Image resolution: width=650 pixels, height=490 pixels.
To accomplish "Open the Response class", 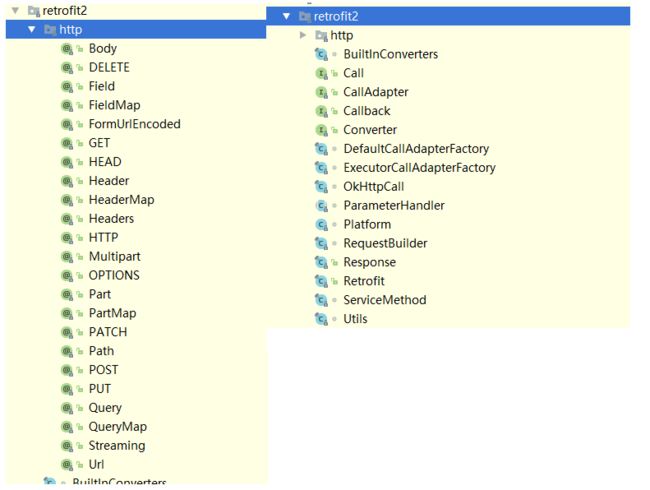I will (369, 263).
